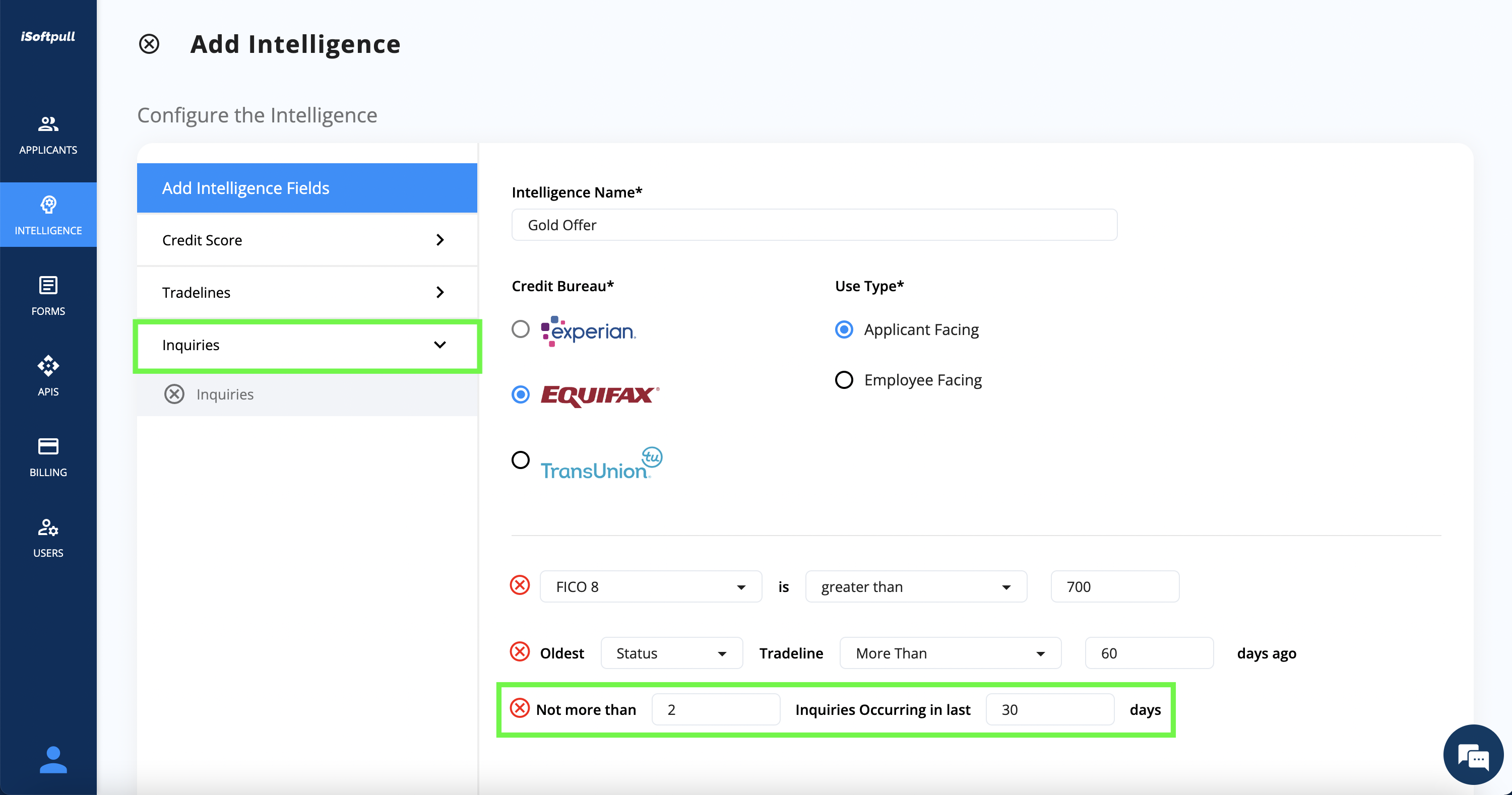Click the Intelligence Name field with Gold Offer
This screenshot has height=795, width=1512.
[x=814, y=225]
